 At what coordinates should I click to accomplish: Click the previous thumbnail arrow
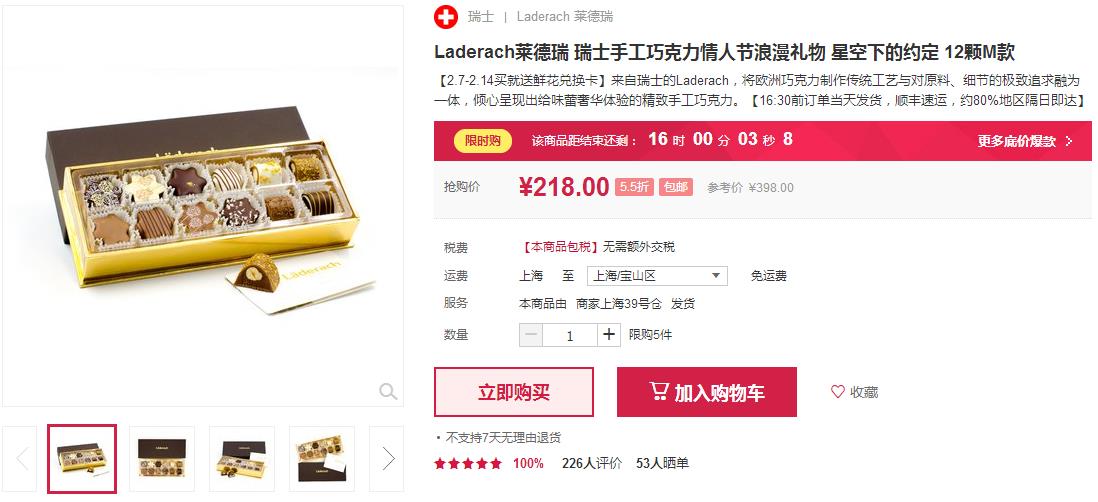21,459
